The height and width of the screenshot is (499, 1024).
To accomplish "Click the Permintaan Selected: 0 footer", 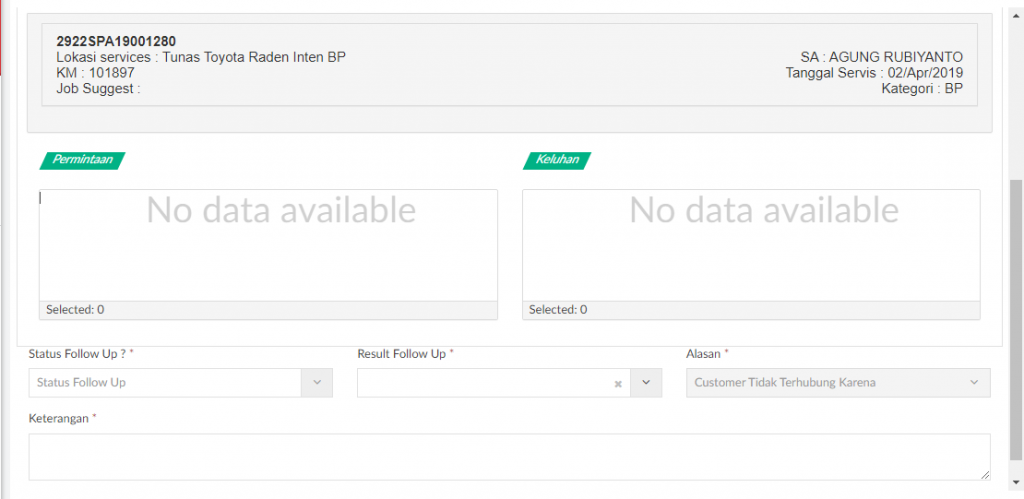I will tap(268, 310).
